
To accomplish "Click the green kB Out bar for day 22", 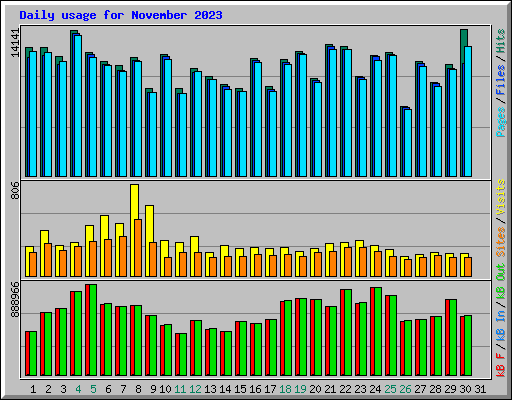I will coord(348,332).
